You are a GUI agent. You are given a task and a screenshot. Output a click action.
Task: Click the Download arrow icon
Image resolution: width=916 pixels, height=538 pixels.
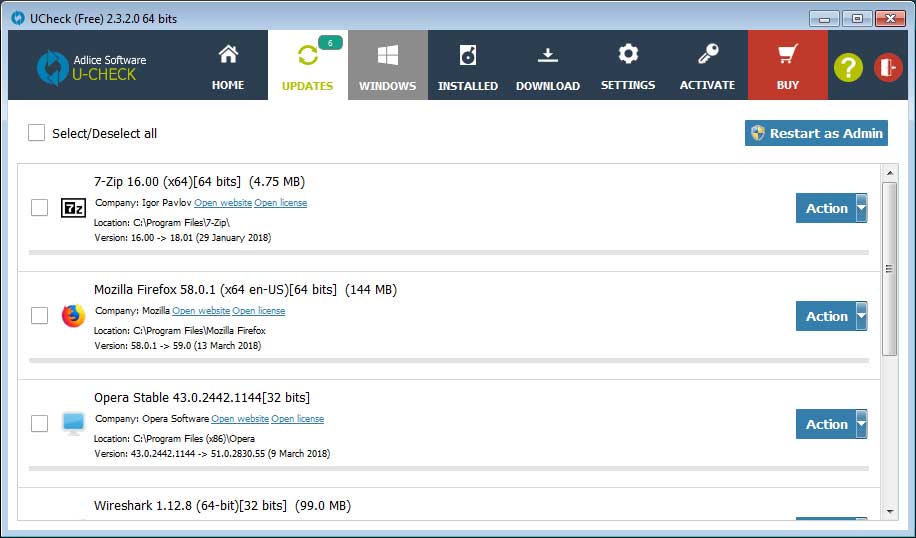point(547,55)
